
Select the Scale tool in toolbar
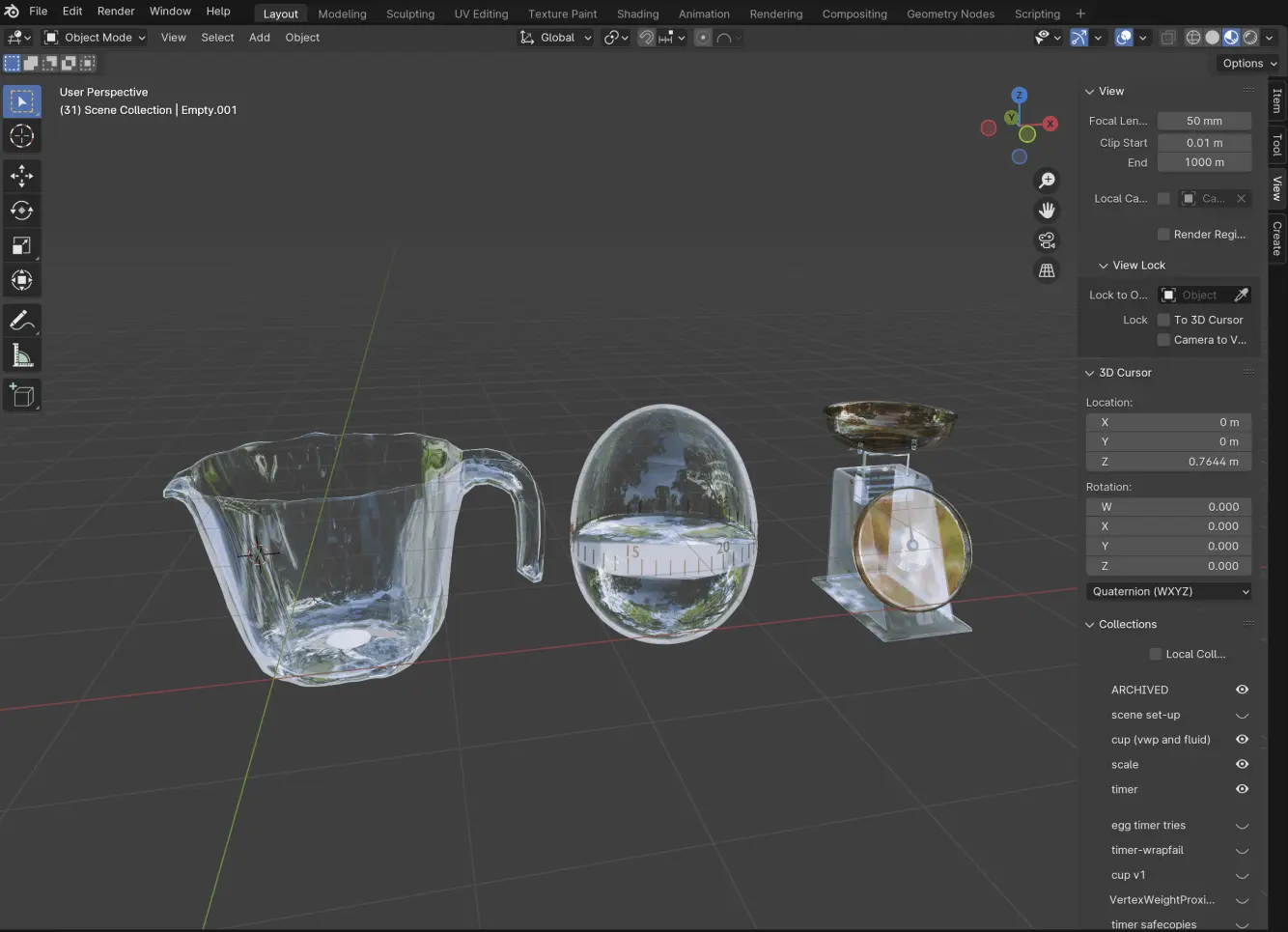(x=22, y=245)
